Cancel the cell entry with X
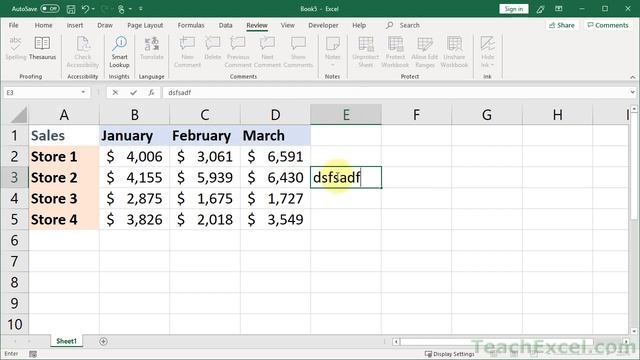Screen dimensions: 640x360 [116, 93]
